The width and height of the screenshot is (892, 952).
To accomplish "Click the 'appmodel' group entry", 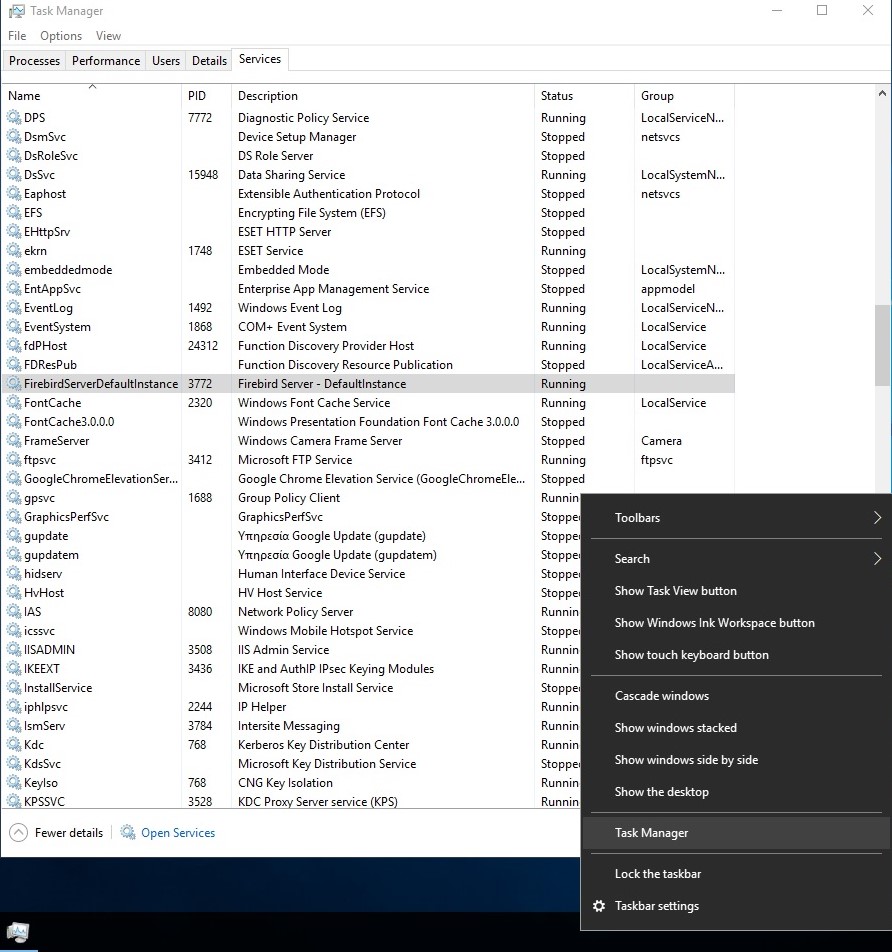I will click(668, 289).
